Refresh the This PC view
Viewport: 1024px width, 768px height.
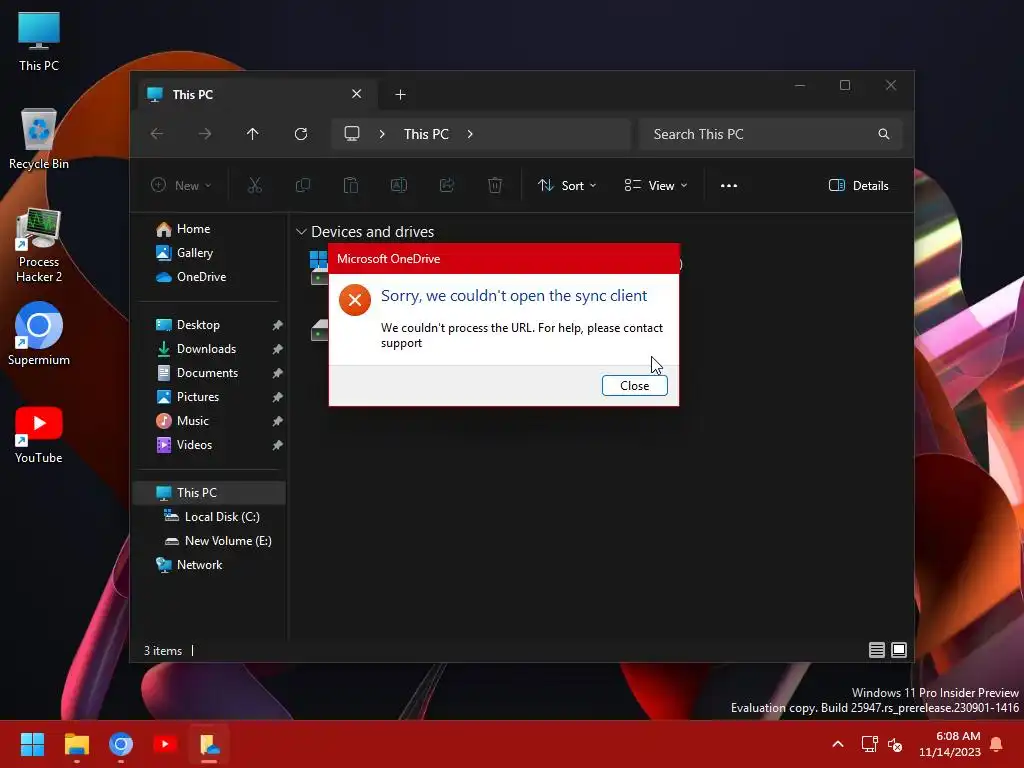(x=300, y=134)
